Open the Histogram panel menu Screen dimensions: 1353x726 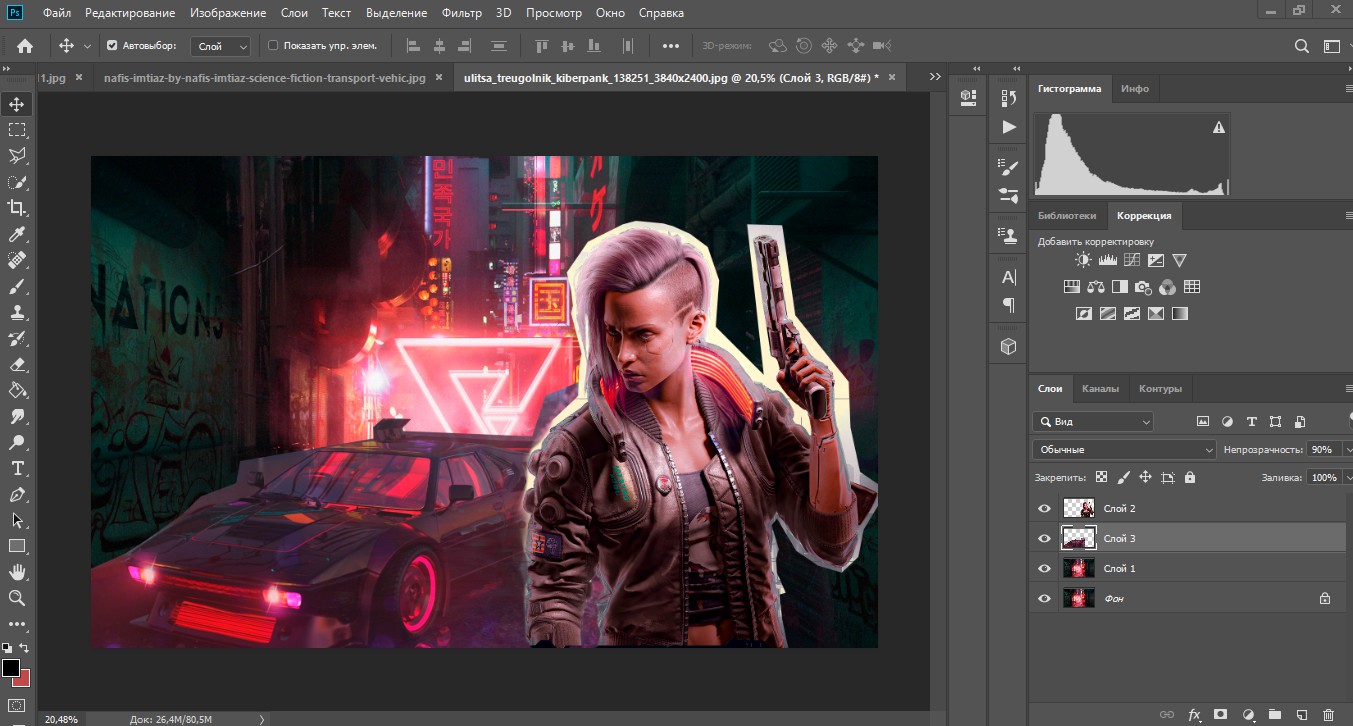pos(1347,89)
